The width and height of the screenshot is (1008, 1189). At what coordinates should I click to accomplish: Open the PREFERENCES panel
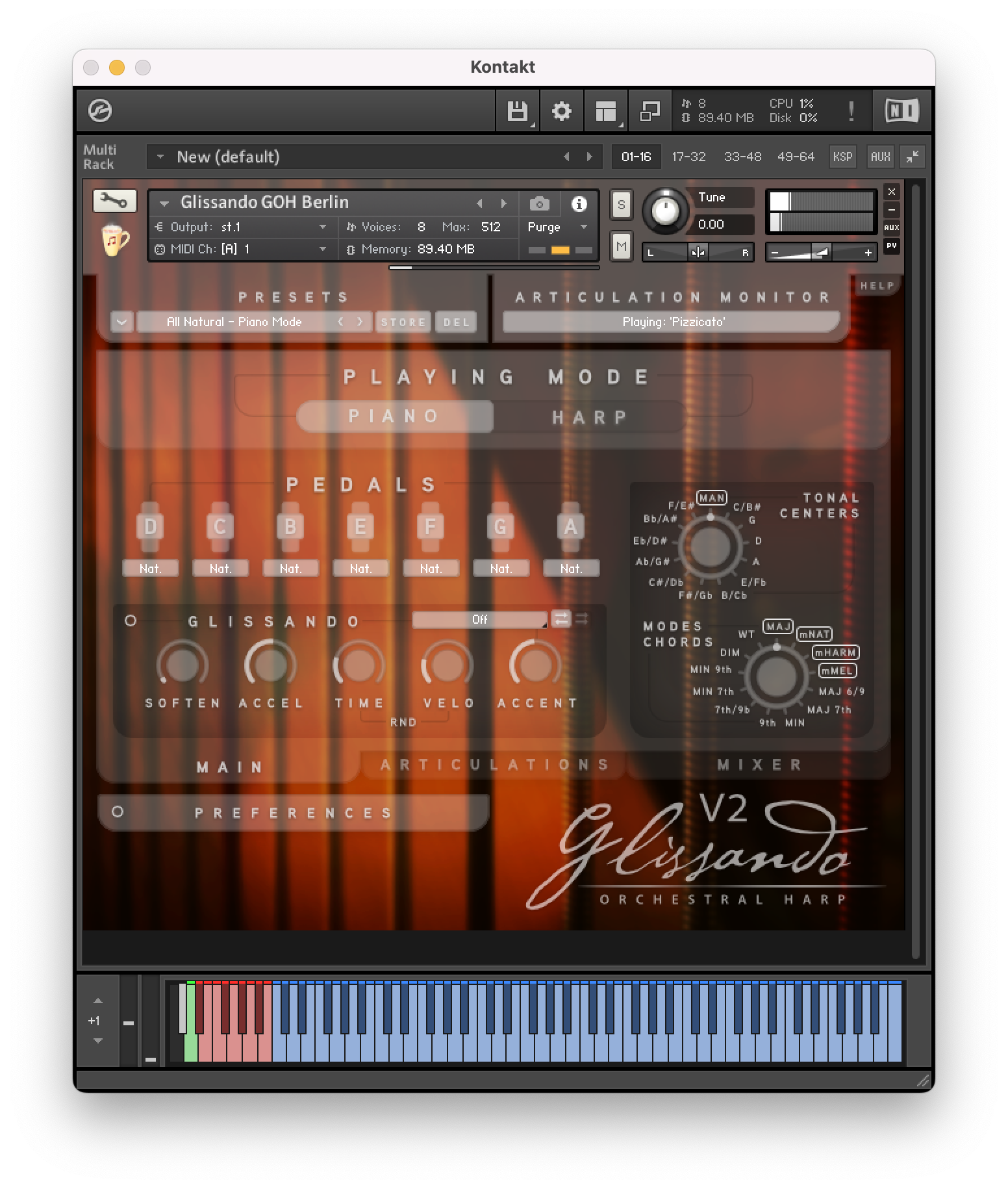(294, 813)
